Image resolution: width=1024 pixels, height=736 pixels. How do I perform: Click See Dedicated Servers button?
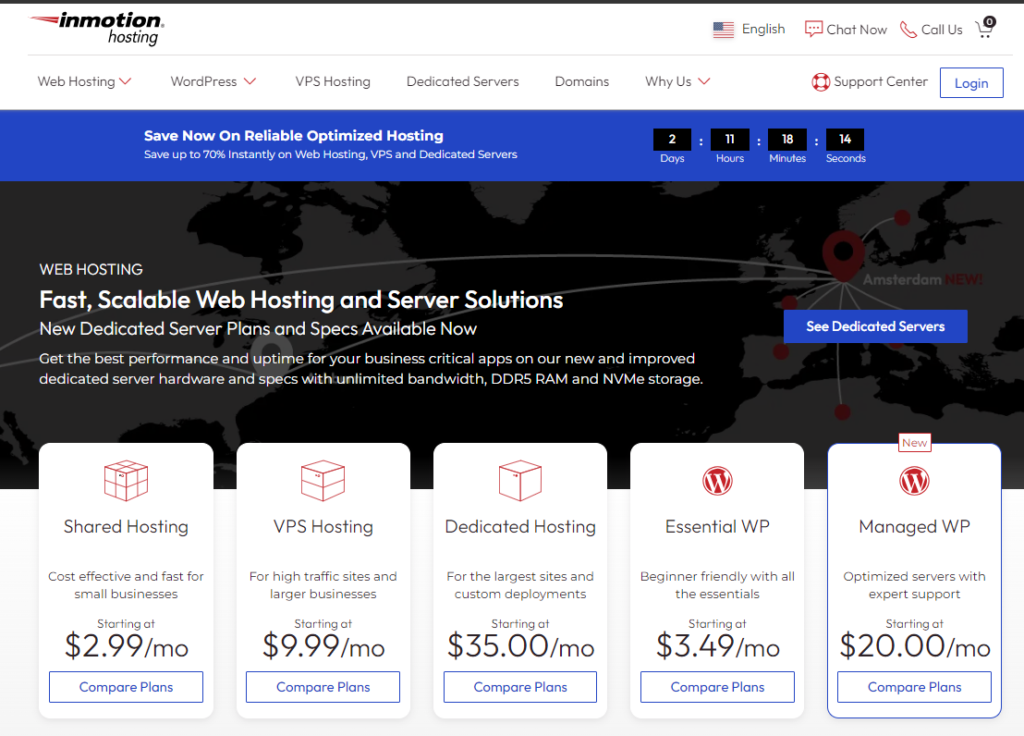tap(875, 327)
